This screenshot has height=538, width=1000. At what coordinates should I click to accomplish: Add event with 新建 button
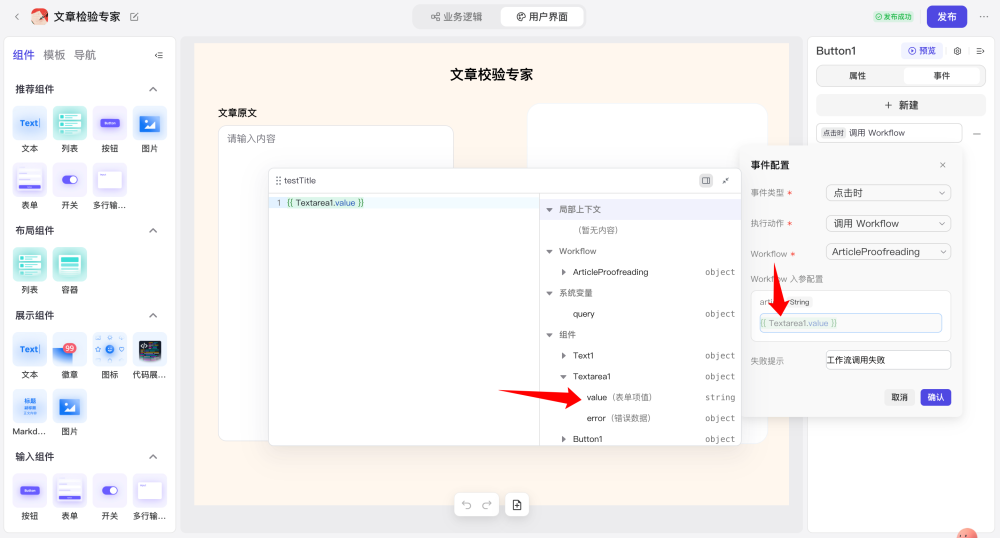[x=901, y=105]
